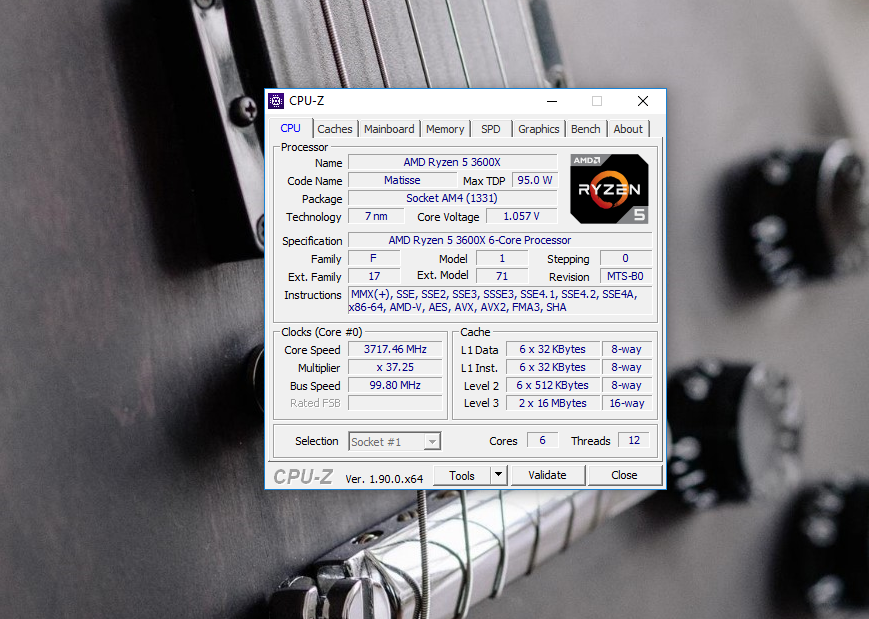Click the 7 nm technology value

[376, 216]
